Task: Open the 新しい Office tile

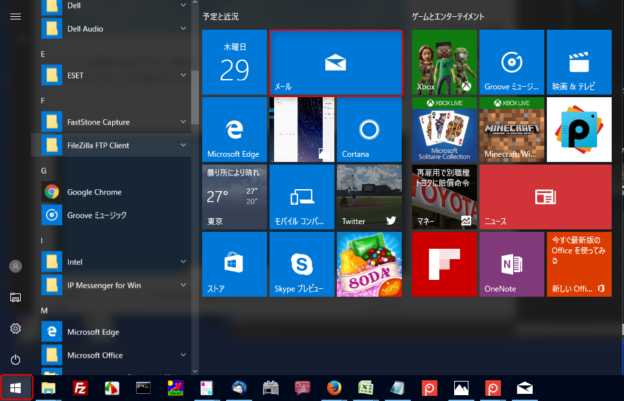Action: (x=579, y=265)
